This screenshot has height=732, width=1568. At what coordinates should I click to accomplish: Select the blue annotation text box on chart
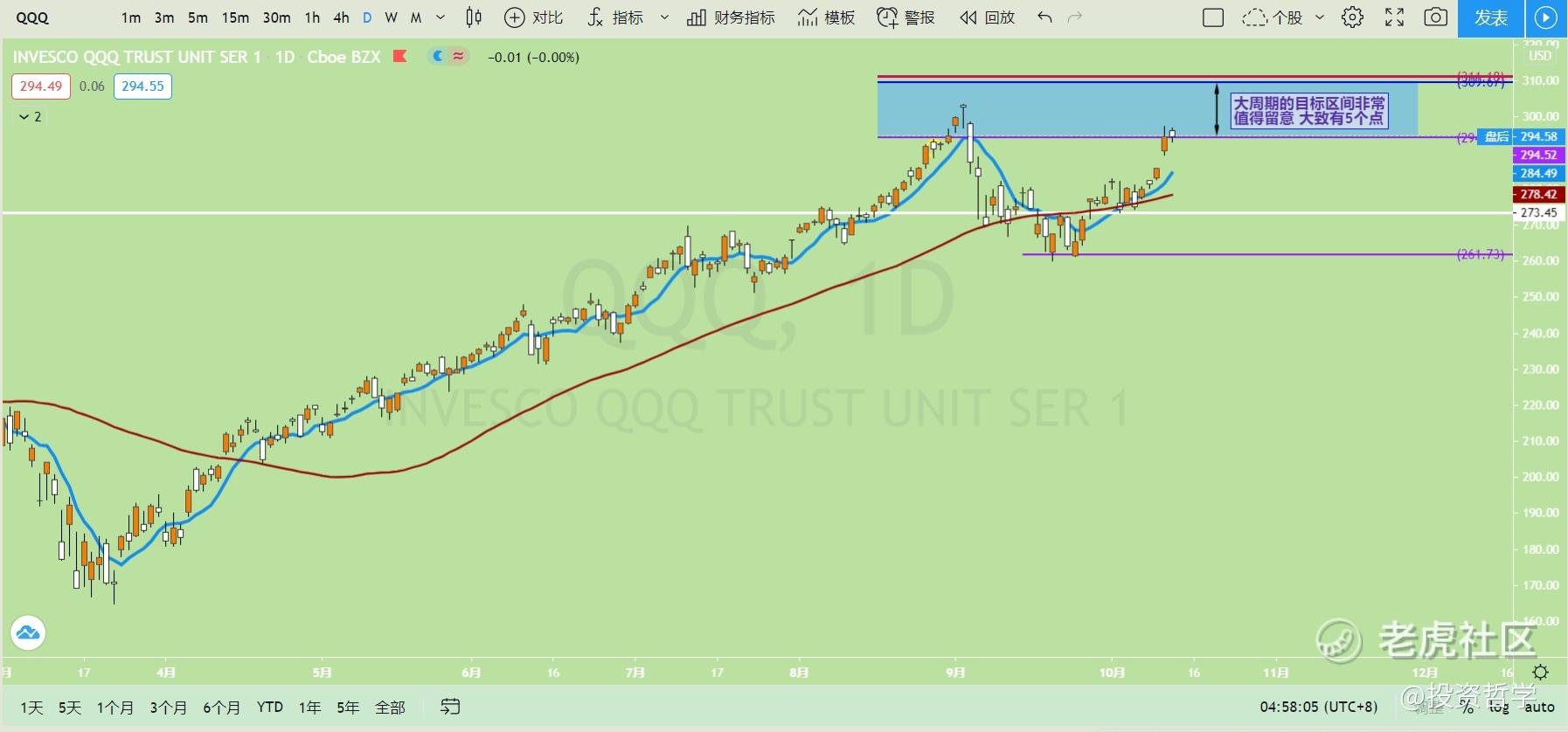point(1309,111)
